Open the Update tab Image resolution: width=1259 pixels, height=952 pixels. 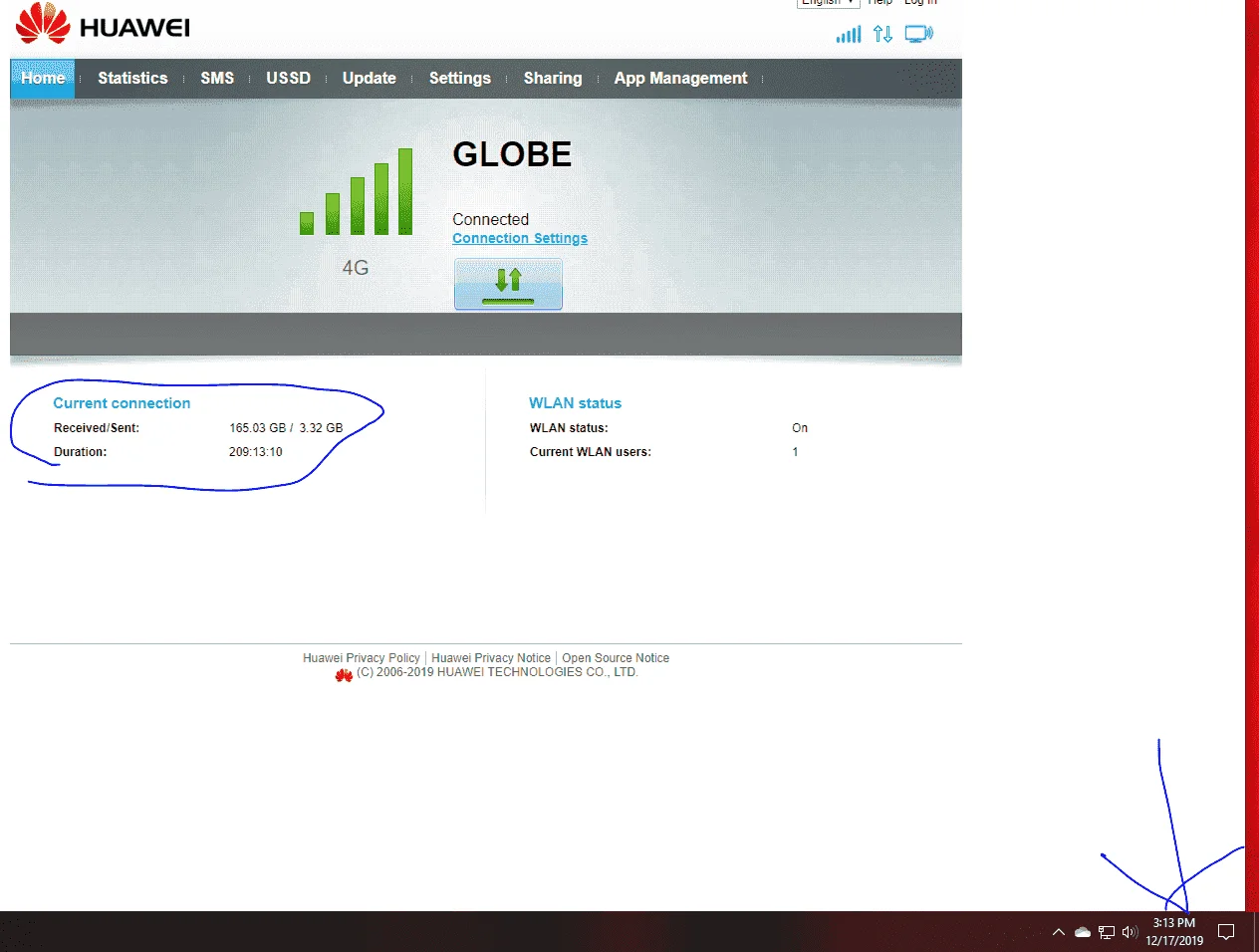click(x=370, y=78)
